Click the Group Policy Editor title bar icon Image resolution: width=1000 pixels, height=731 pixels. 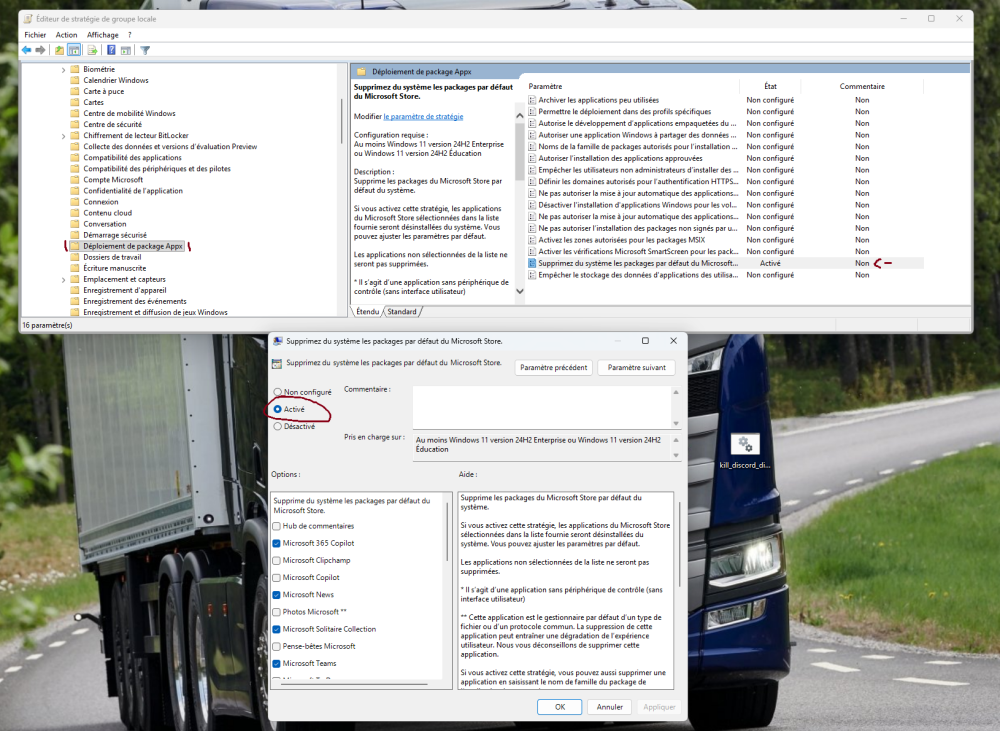coord(28,19)
